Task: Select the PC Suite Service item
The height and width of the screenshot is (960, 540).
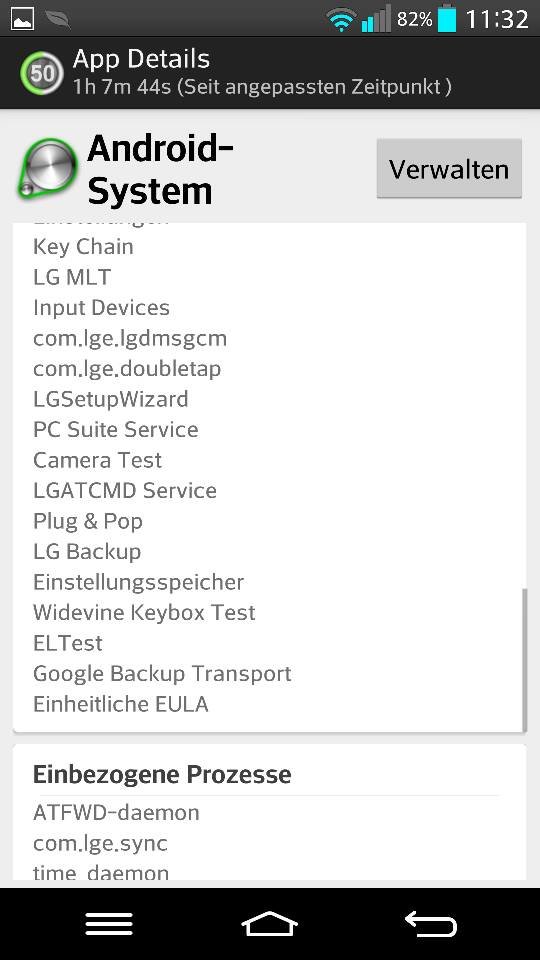Action: point(116,430)
